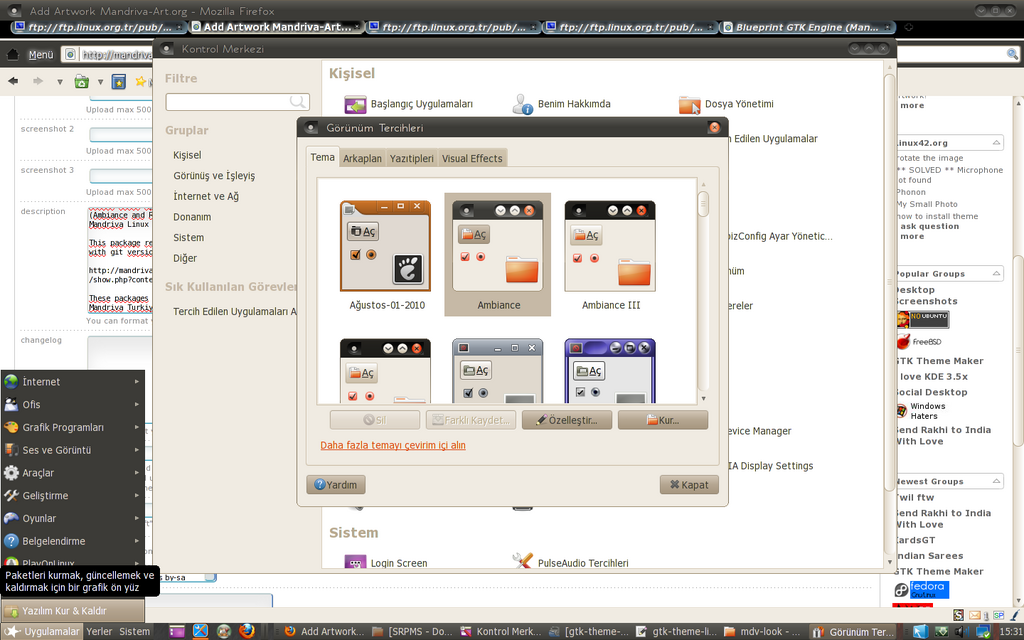Switch to Kontrol Merk... taskbar window
This screenshot has width=1024, height=640.
[501, 632]
